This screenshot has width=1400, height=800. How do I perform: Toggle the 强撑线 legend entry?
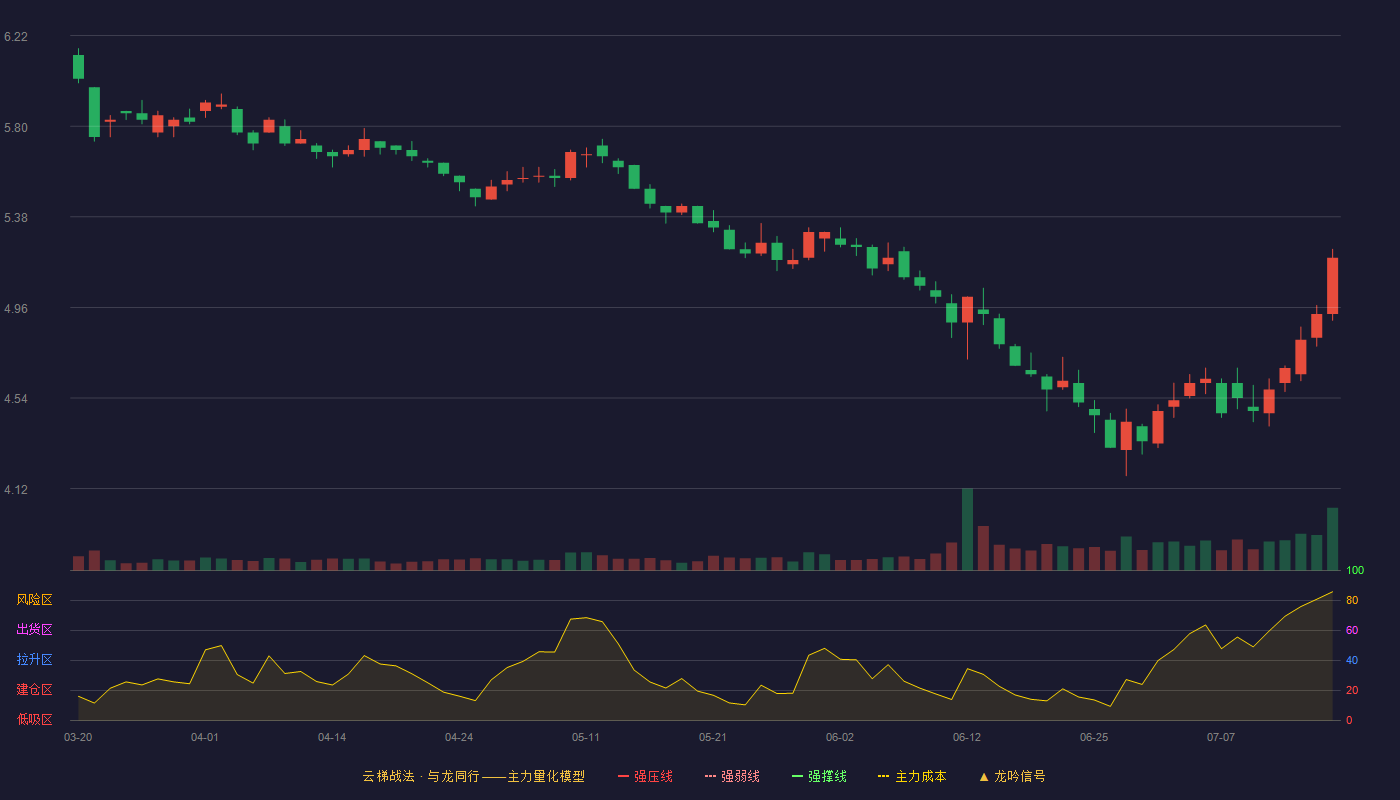819,776
